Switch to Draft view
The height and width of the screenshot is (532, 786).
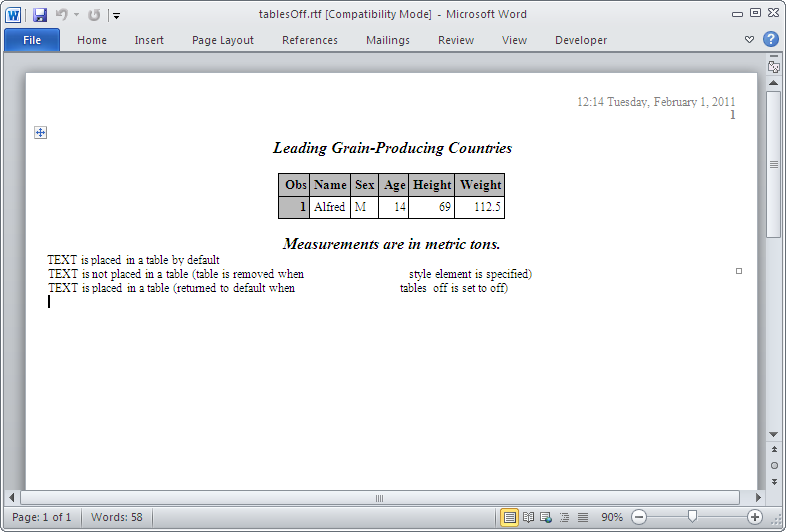pos(582,517)
